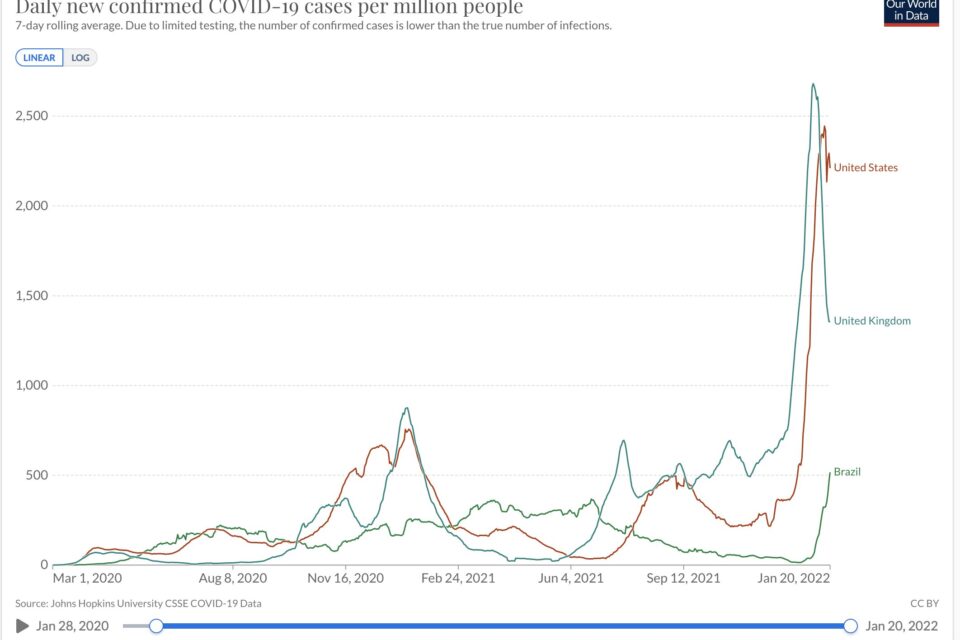Select the LINEAR scale option
This screenshot has height=640, width=960.
39,57
